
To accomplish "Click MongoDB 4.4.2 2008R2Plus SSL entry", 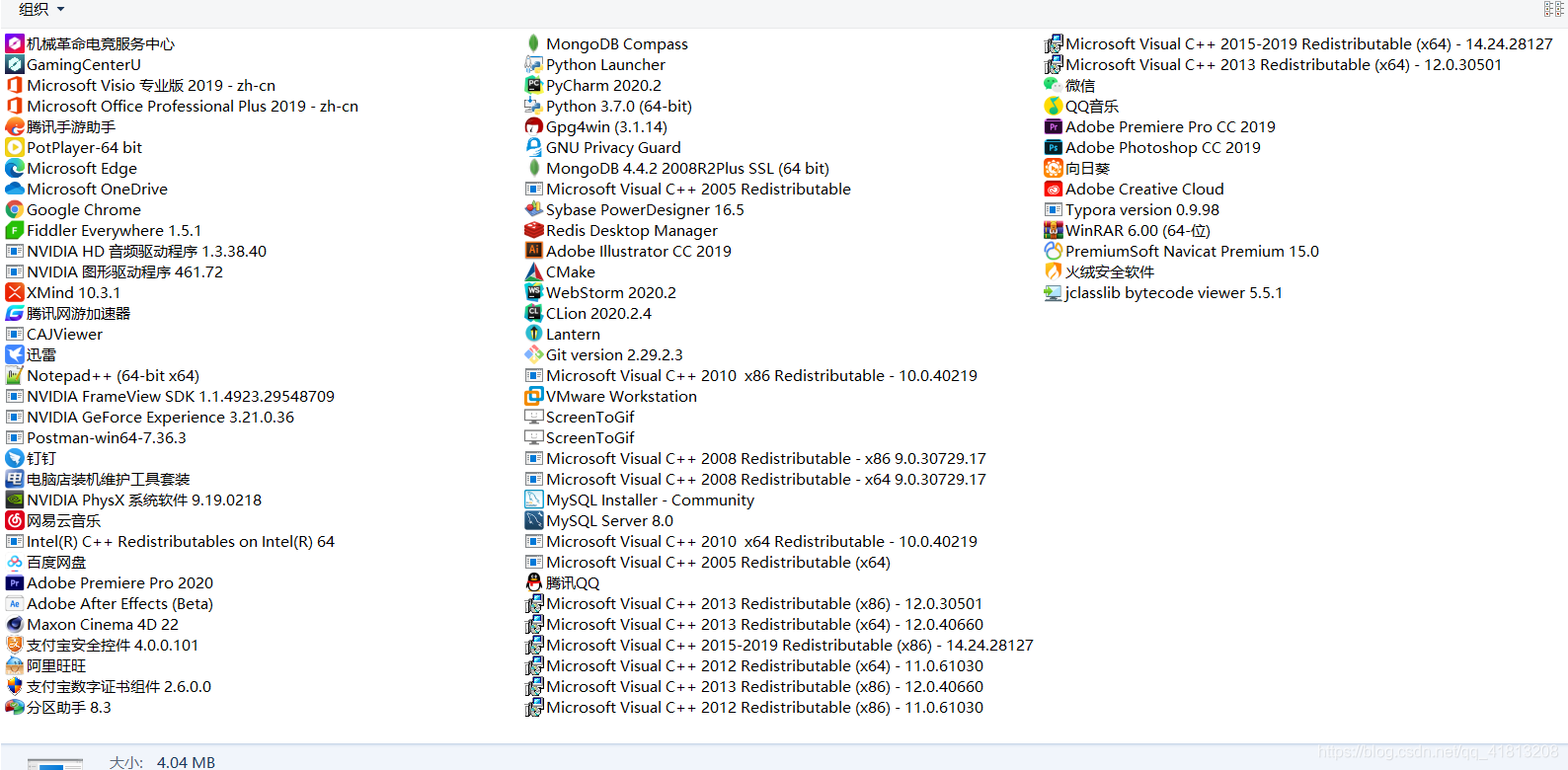I will tap(677, 168).
